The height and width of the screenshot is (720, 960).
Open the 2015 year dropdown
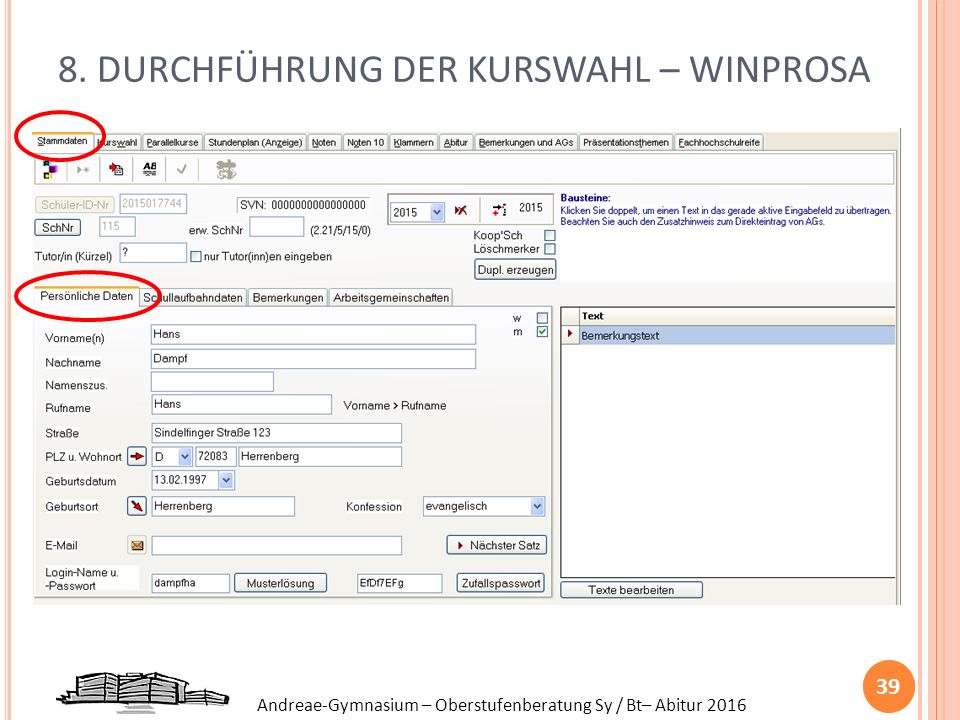tap(437, 212)
